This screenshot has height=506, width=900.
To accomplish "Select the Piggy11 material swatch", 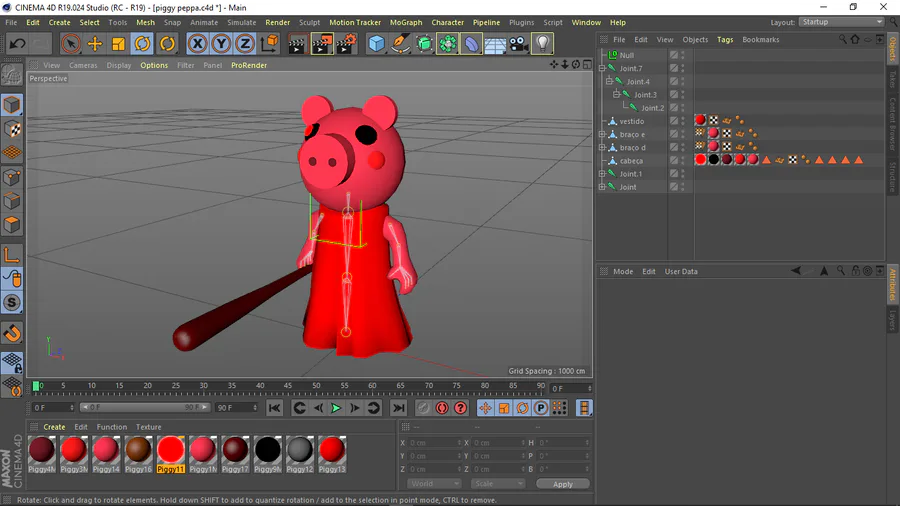I will click(x=170, y=454).
